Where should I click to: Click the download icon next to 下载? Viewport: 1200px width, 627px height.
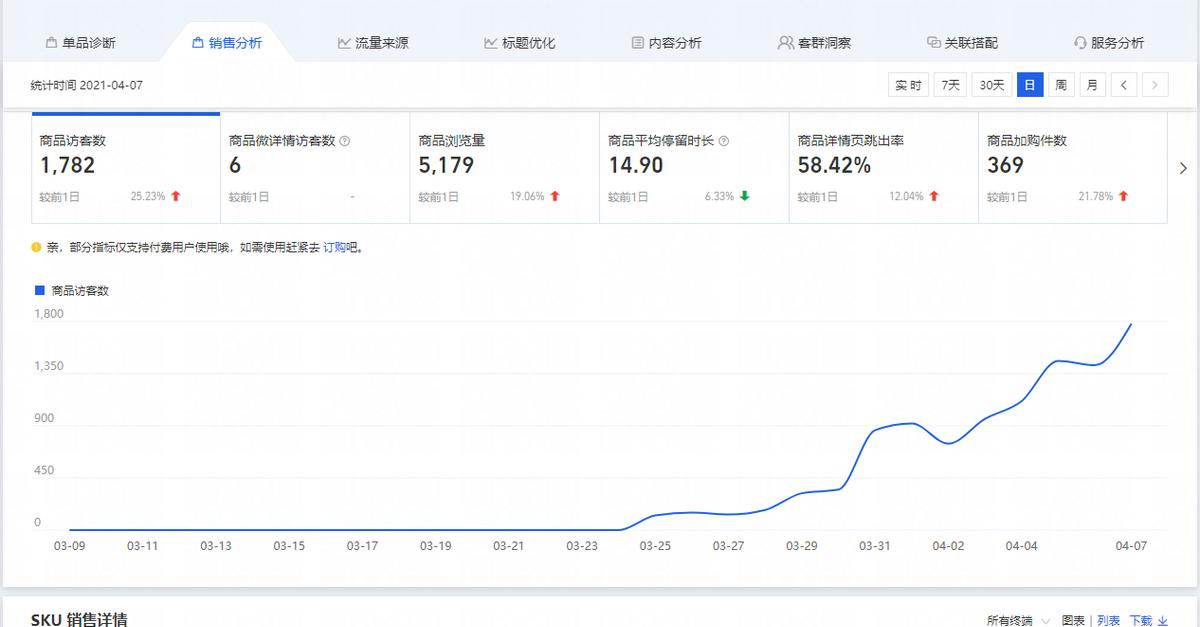[1163, 619]
